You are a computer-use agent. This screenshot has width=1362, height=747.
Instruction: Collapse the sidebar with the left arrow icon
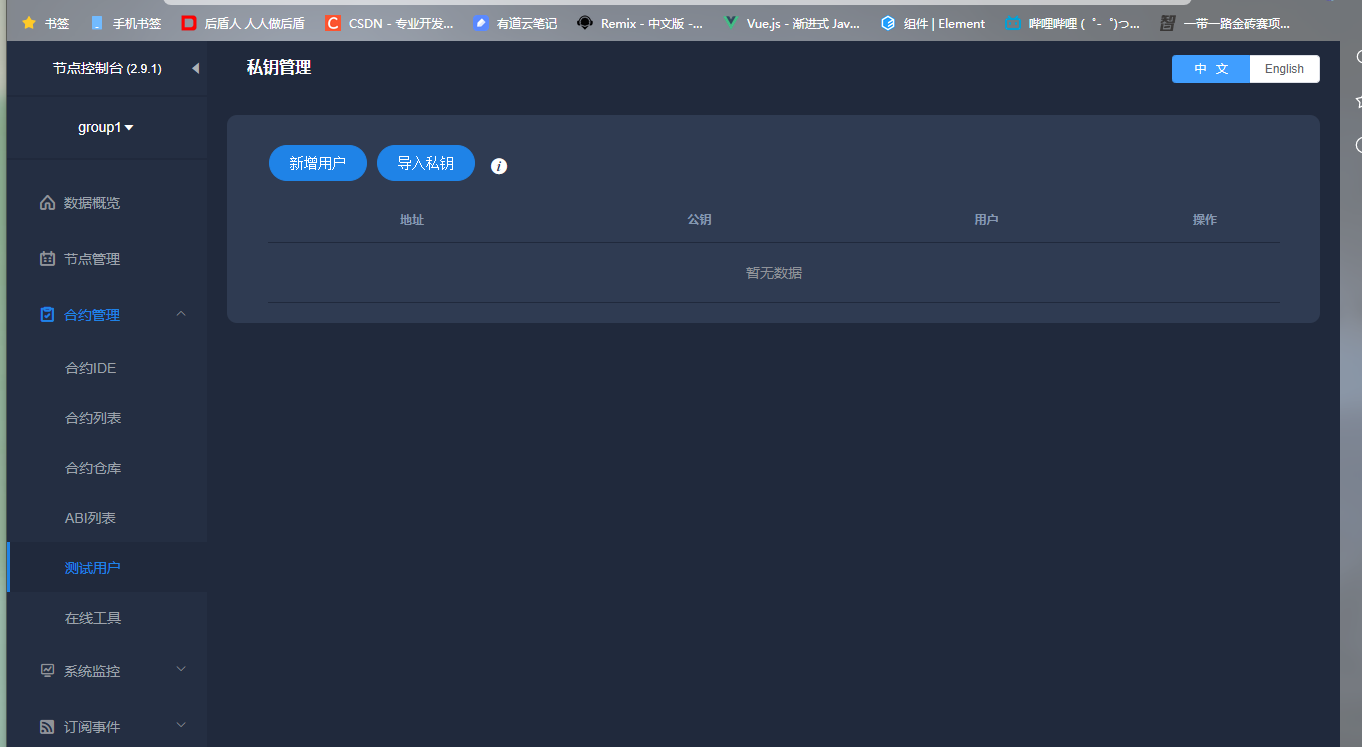click(x=196, y=68)
